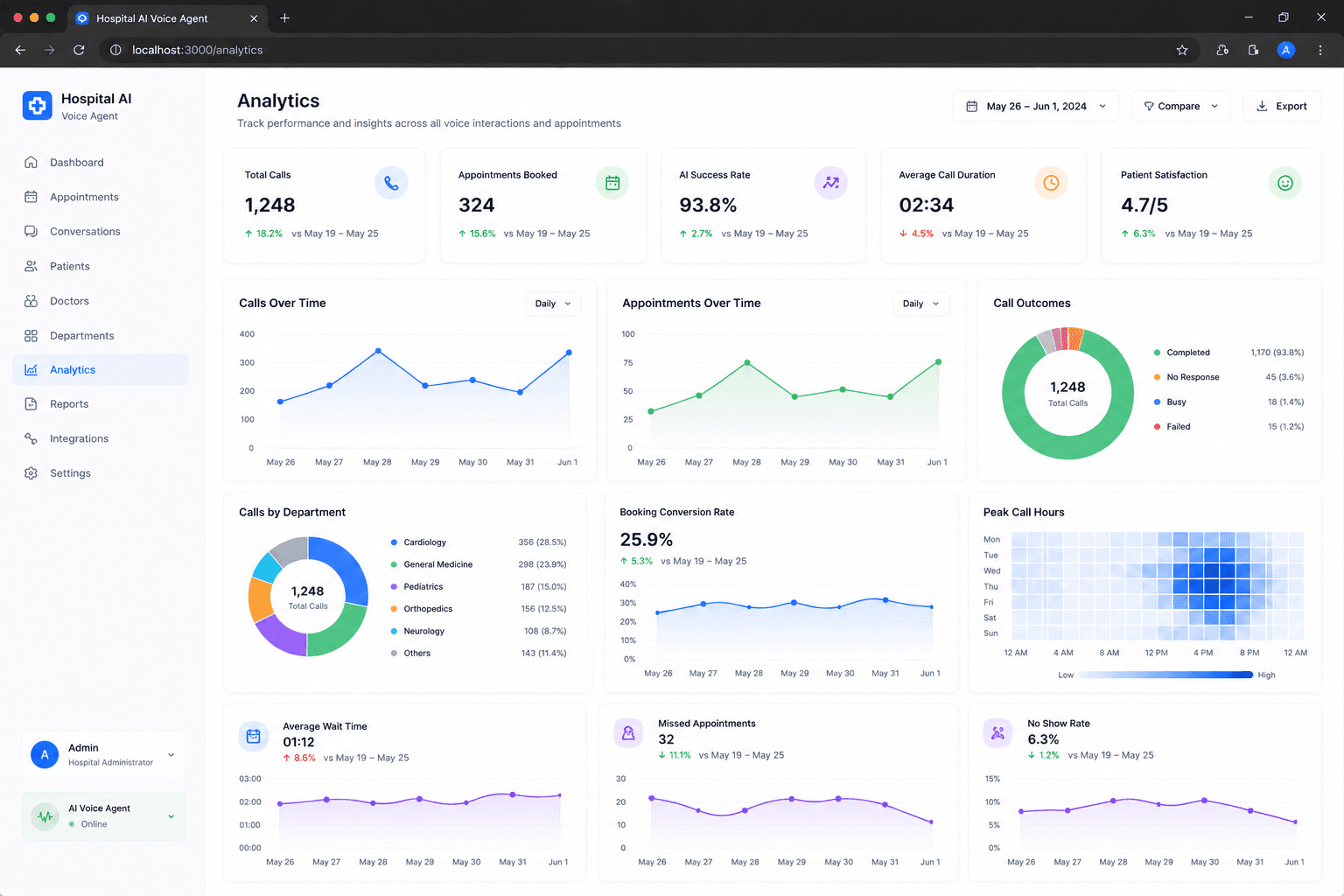Bookmark this page with the star icon
Screen dimensions: 1344x896
(1182, 50)
